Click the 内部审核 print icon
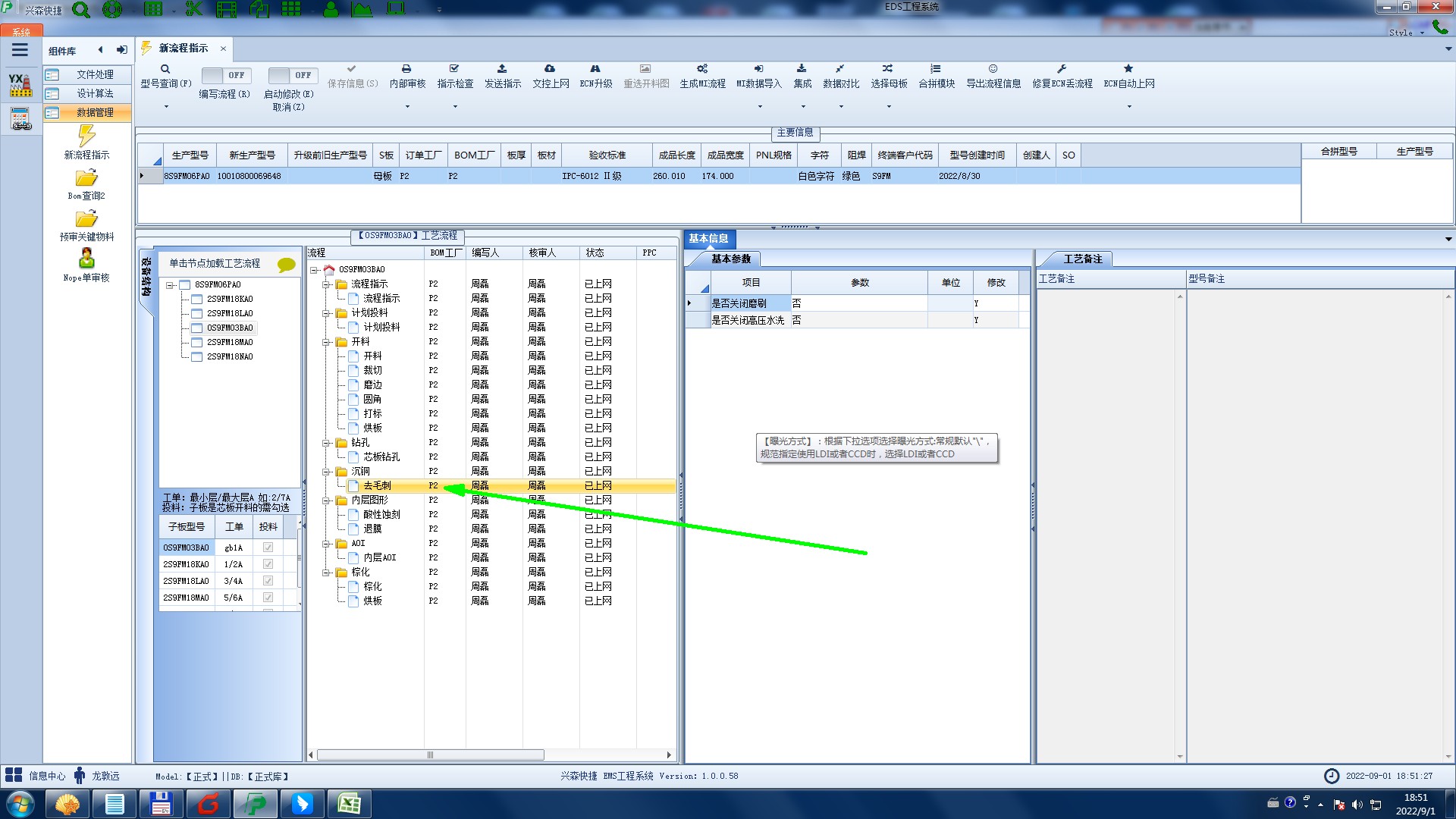The height and width of the screenshot is (819, 1456). (406, 69)
